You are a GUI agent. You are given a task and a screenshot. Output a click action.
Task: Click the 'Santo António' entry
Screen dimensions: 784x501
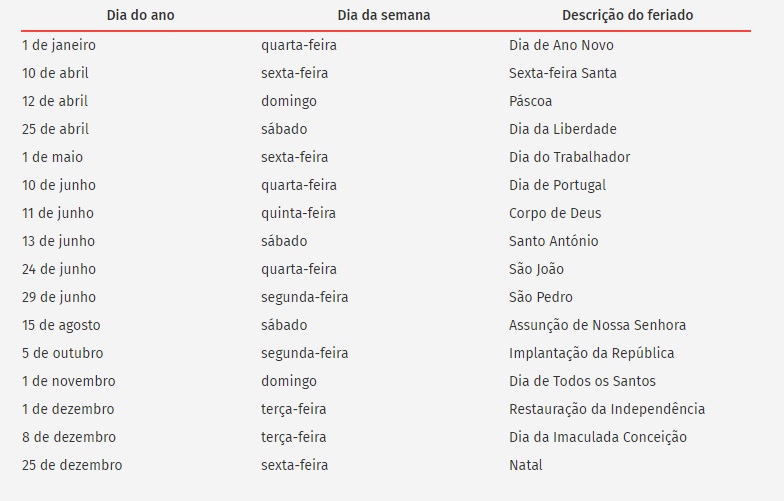click(x=554, y=241)
